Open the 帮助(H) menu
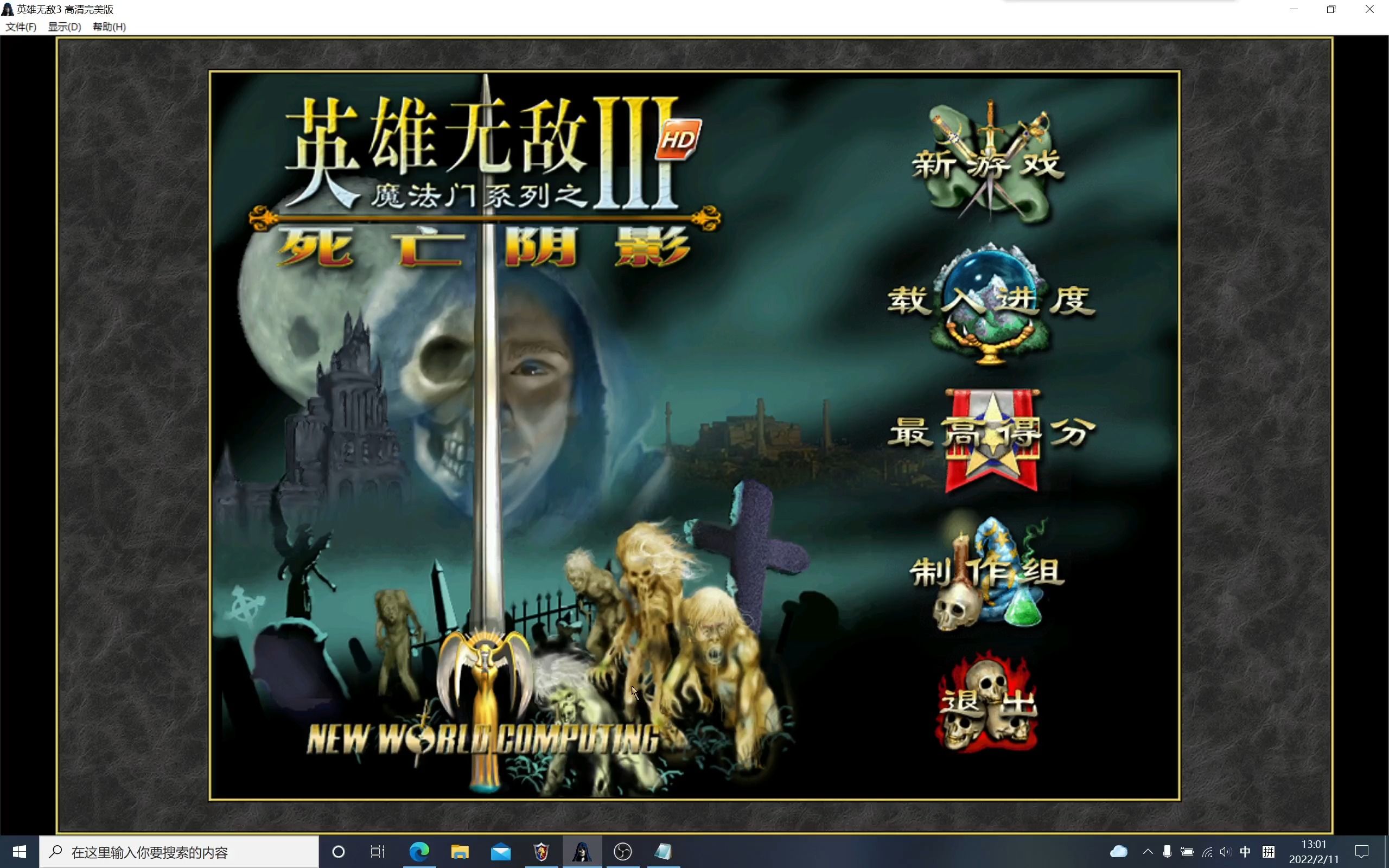The height and width of the screenshot is (868, 1389). coord(109,27)
